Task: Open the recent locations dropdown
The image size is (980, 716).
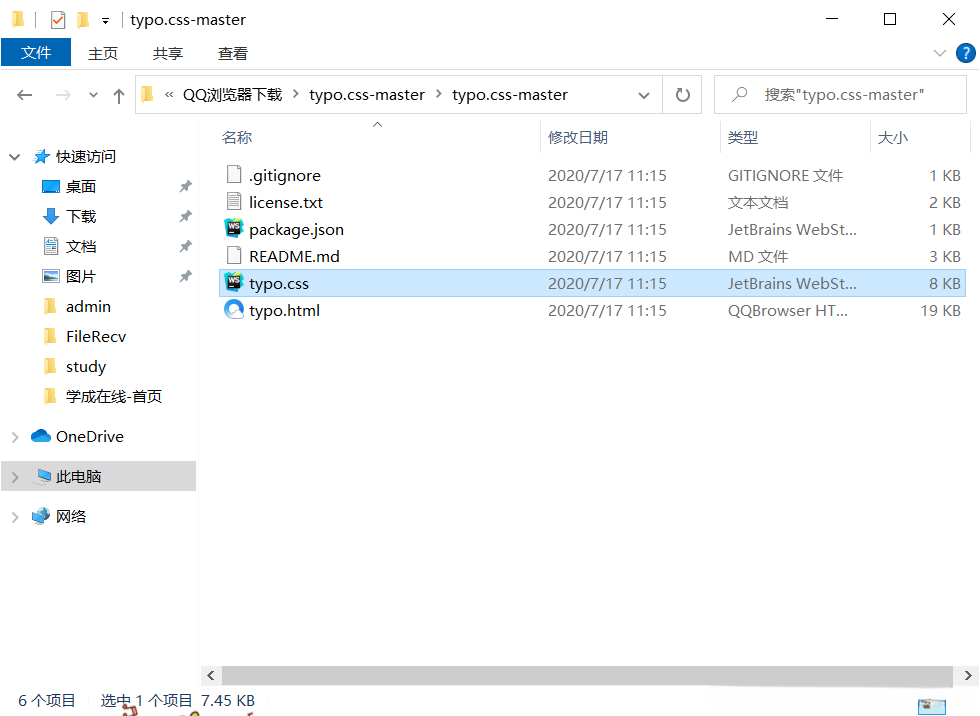Action: pyautogui.click(x=93, y=95)
